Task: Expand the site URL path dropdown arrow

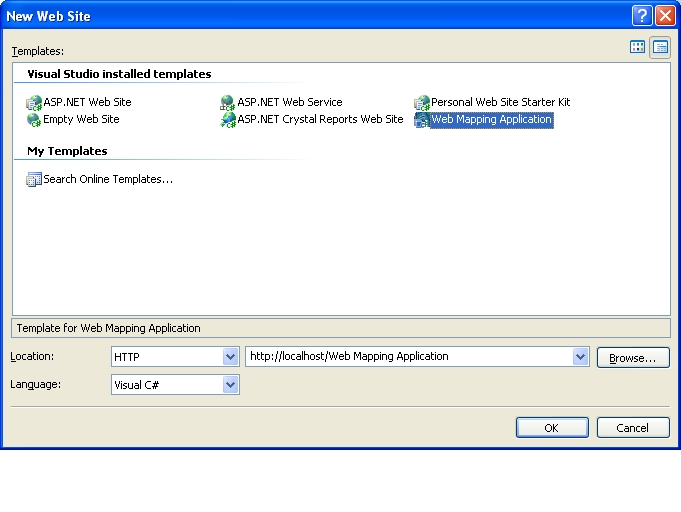Action: point(581,357)
